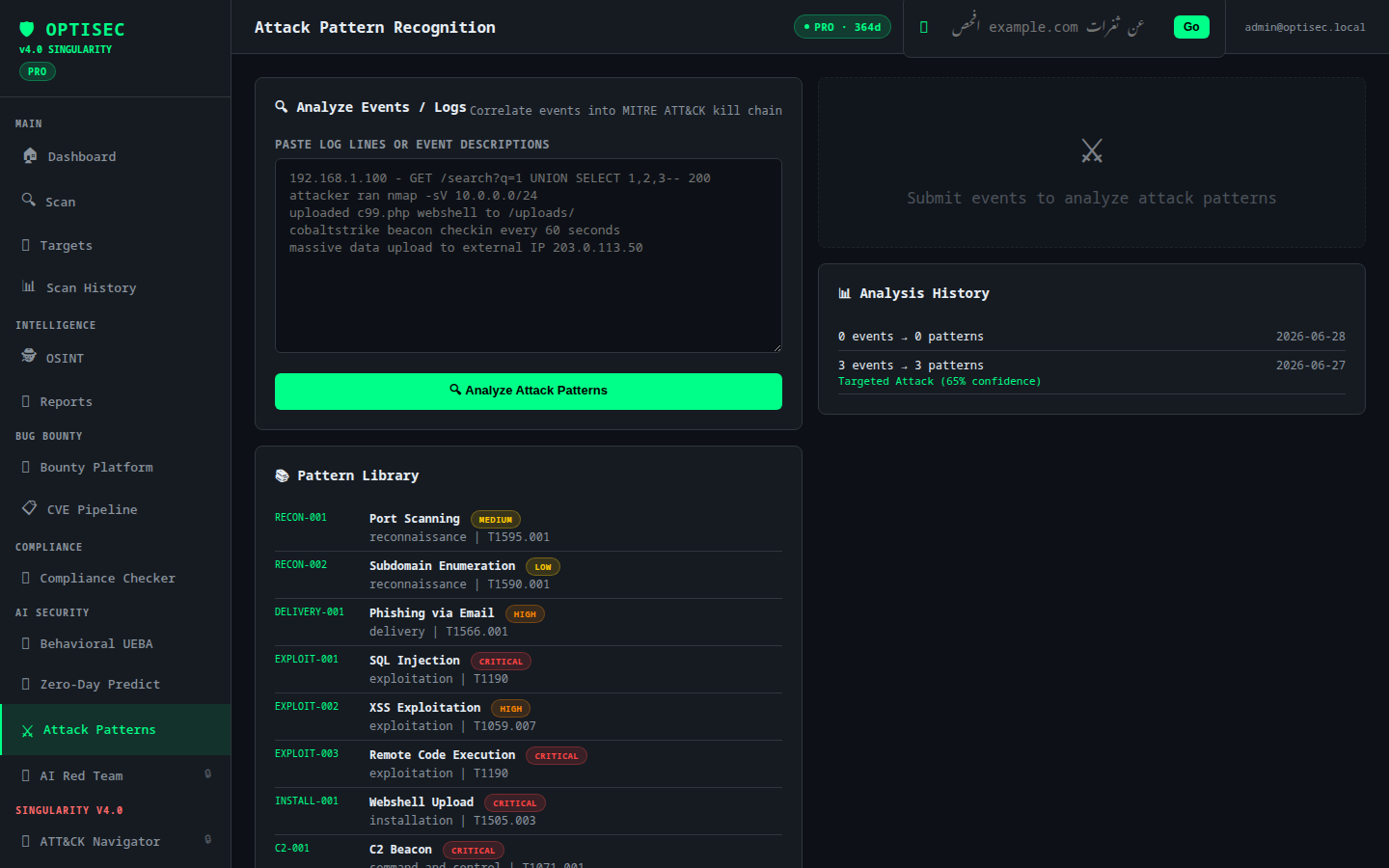1389x868 pixels.
Task: Click CRITICAL badge beside SQL Injection
Action: point(501,662)
